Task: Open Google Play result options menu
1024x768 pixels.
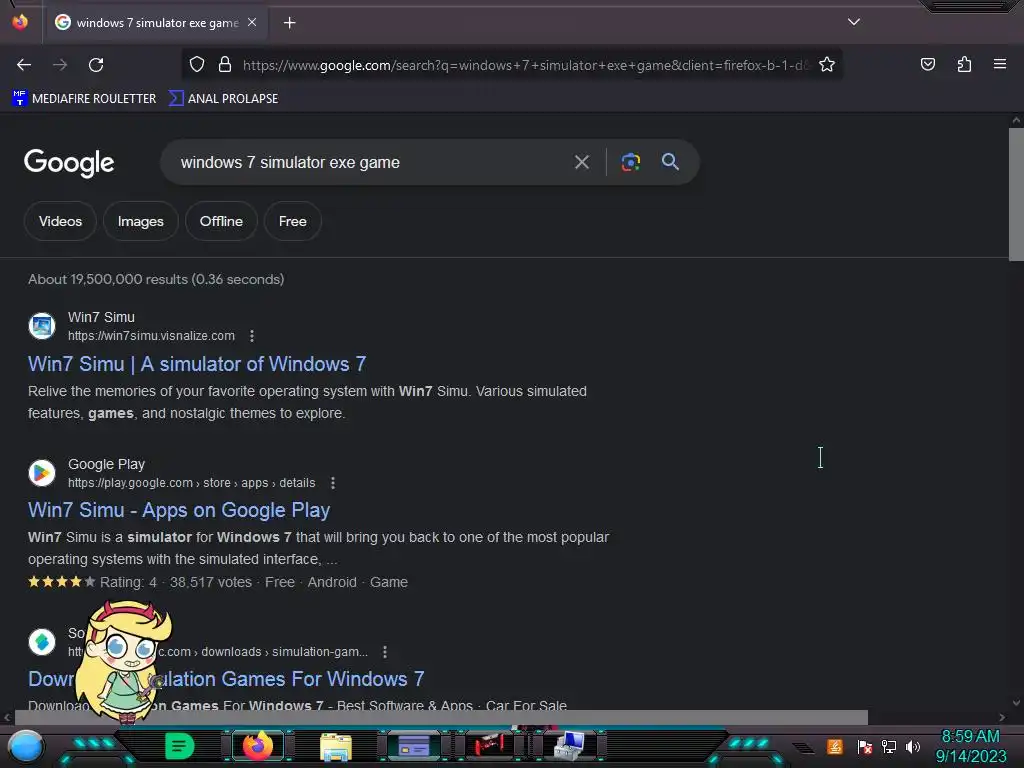Action: click(x=333, y=483)
